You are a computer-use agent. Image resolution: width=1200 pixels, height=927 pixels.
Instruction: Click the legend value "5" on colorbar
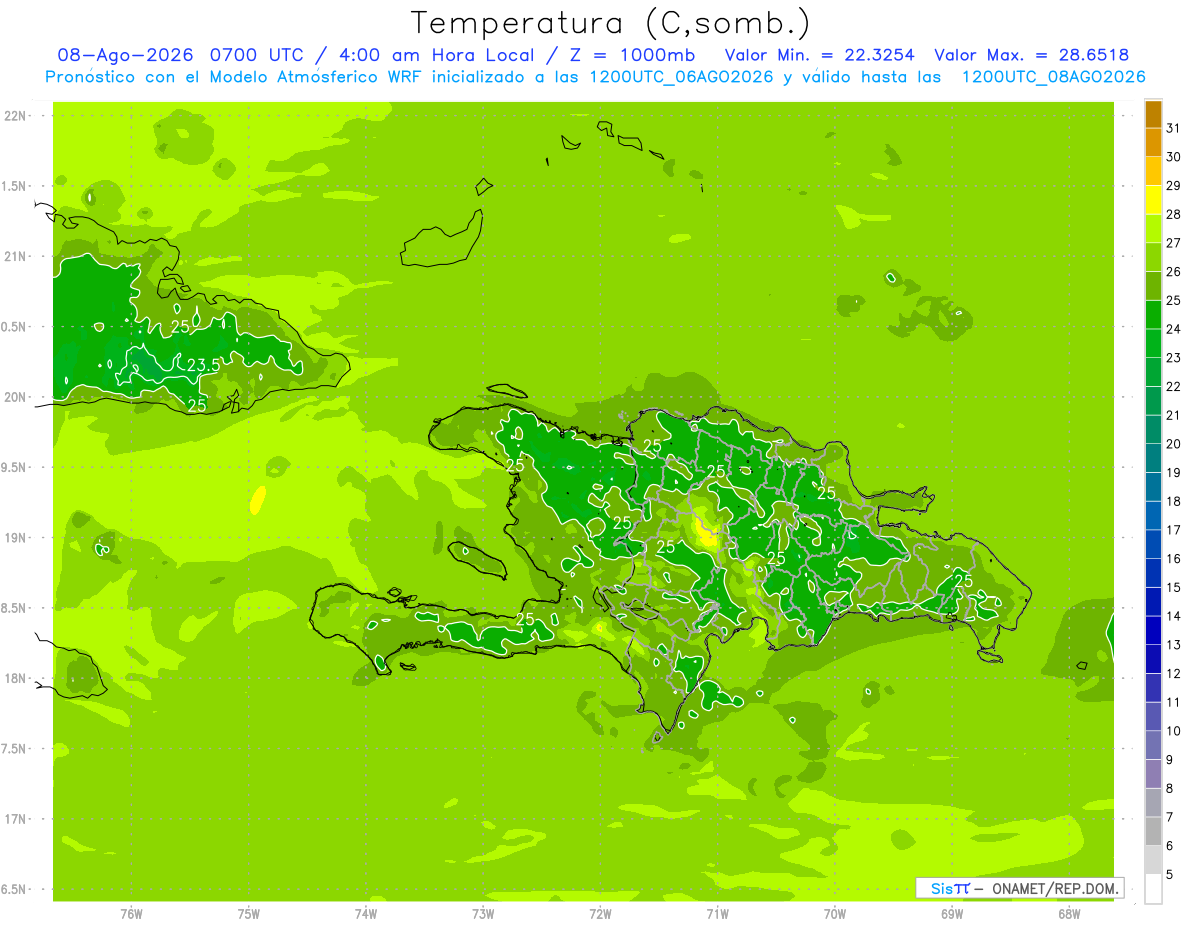[1170, 875]
